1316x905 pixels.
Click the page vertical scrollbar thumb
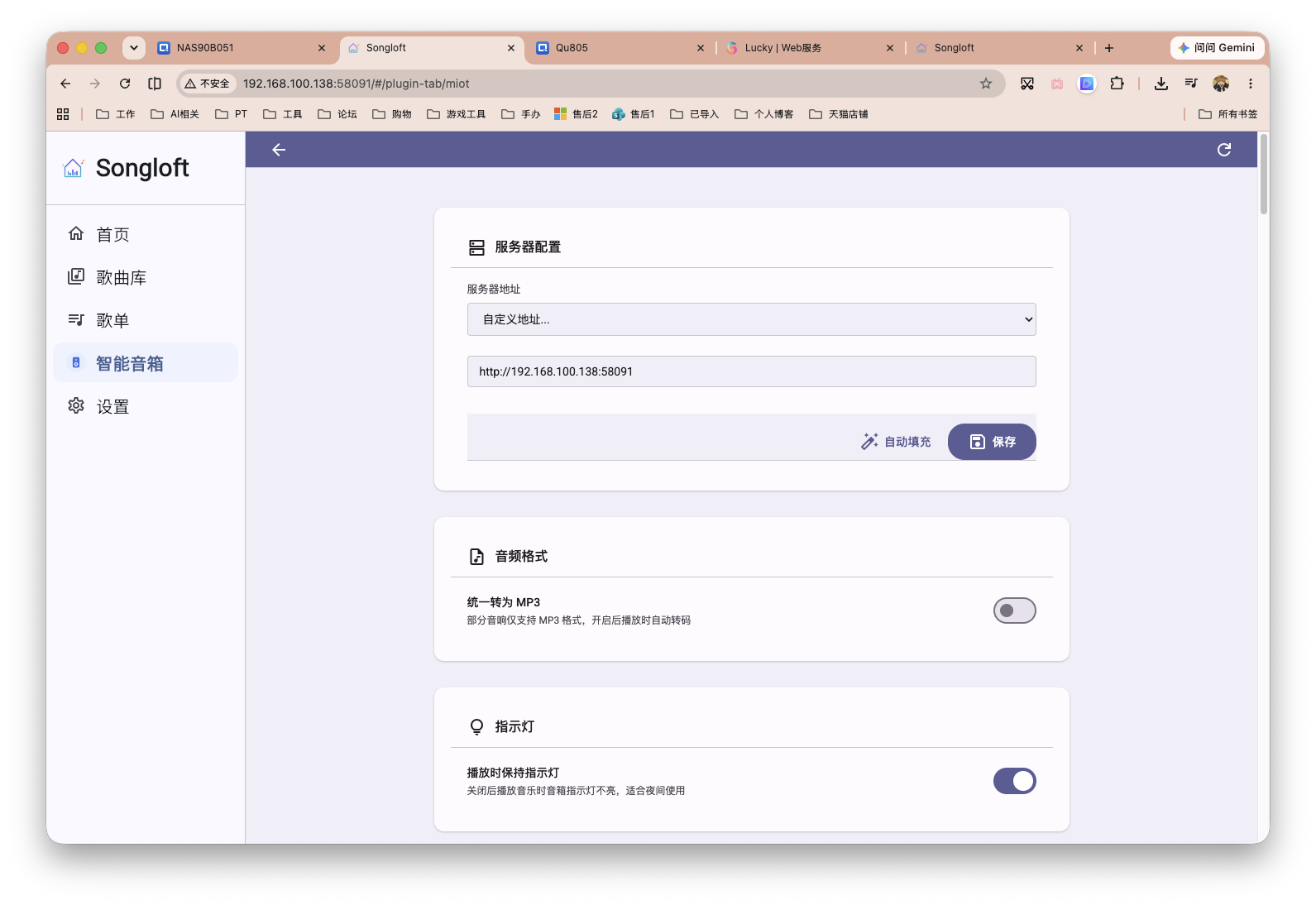click(1264, 174)
